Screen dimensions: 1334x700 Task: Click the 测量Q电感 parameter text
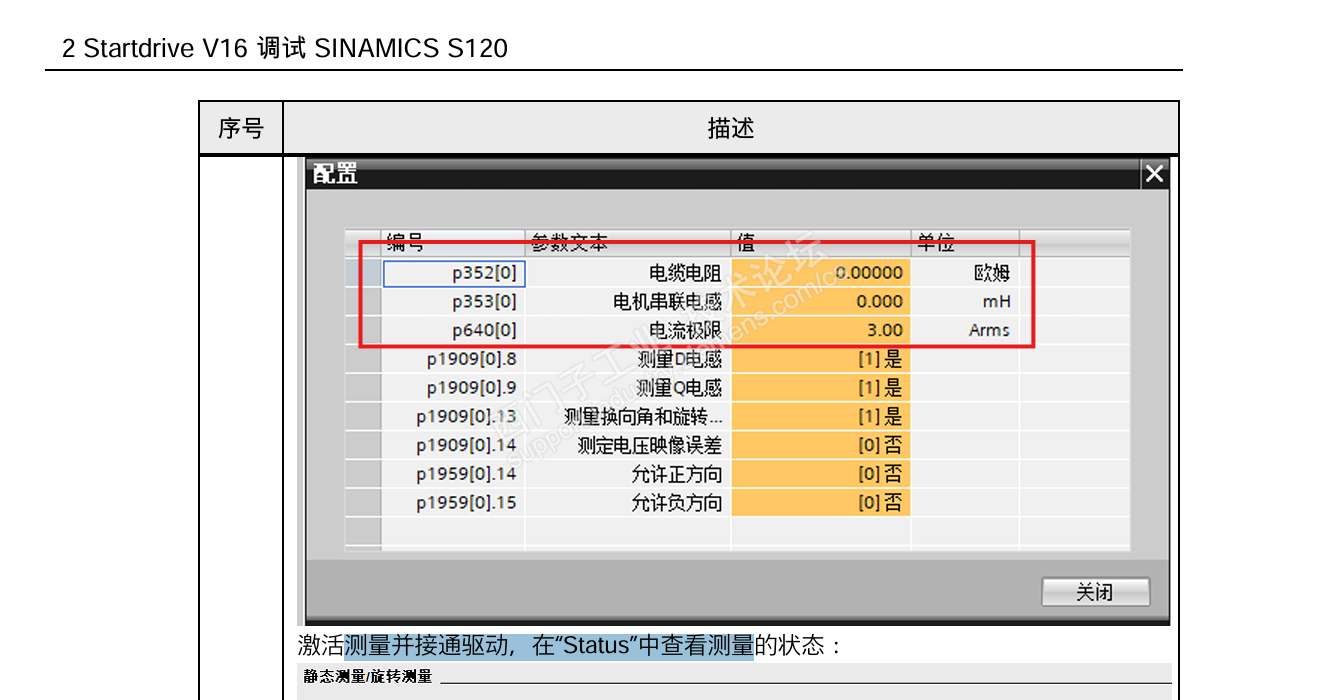680,388
